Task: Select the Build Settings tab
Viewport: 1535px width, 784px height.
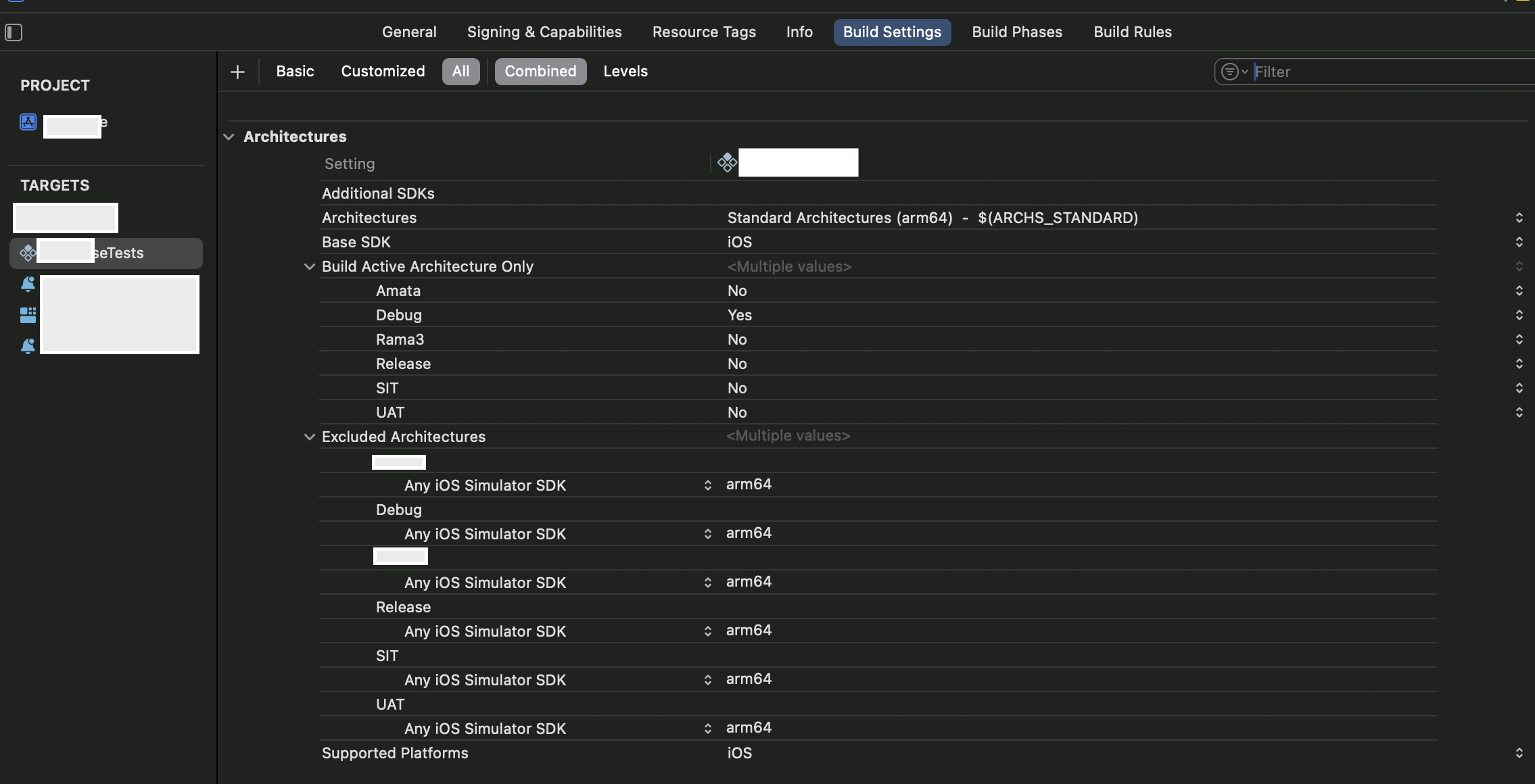Action: [892, 32]
